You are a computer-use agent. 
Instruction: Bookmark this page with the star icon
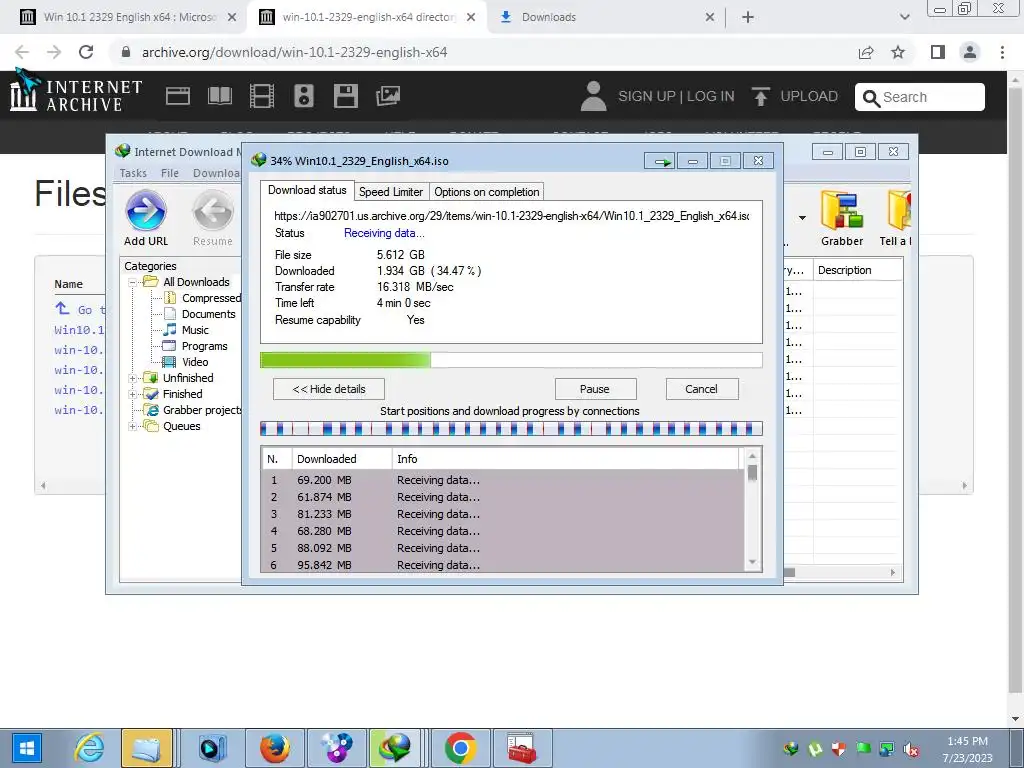point(898,52)
